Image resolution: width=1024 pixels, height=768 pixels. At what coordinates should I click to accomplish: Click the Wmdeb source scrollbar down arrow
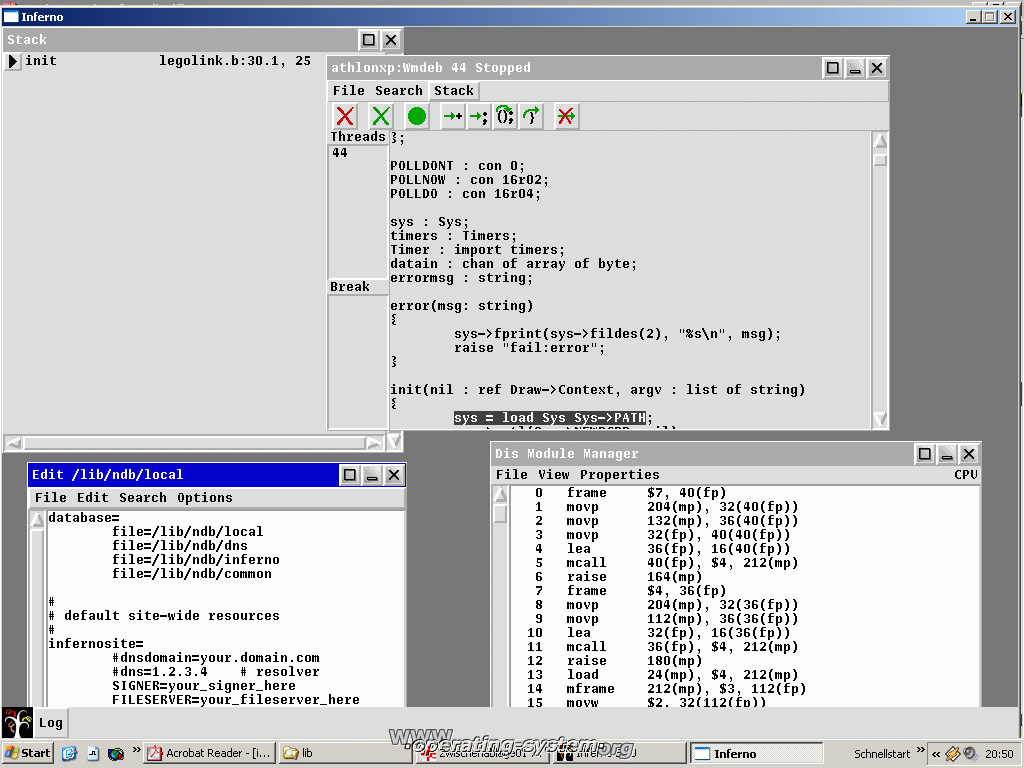(880, 419)
